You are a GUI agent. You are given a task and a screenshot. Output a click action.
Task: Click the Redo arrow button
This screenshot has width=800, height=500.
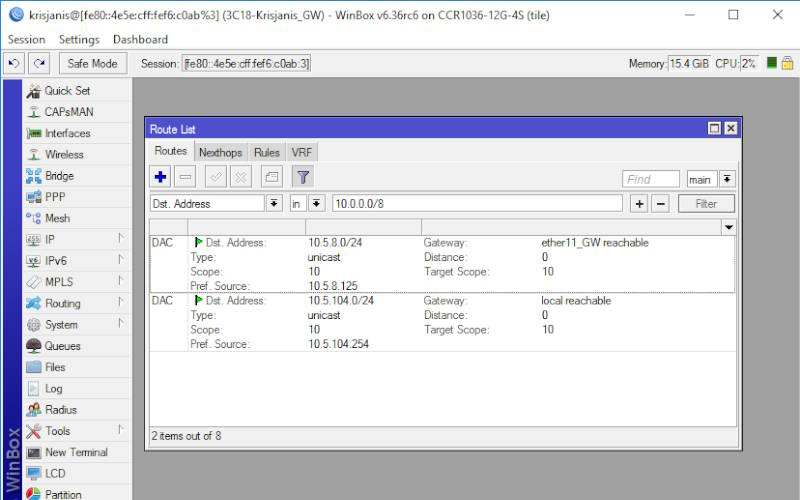(39, 64)
